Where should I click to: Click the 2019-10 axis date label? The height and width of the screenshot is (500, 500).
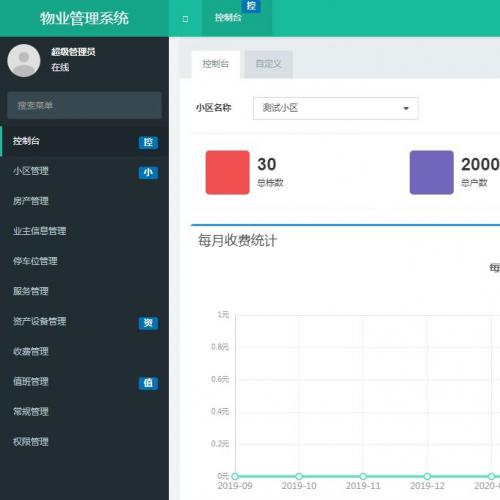[299, 486]
